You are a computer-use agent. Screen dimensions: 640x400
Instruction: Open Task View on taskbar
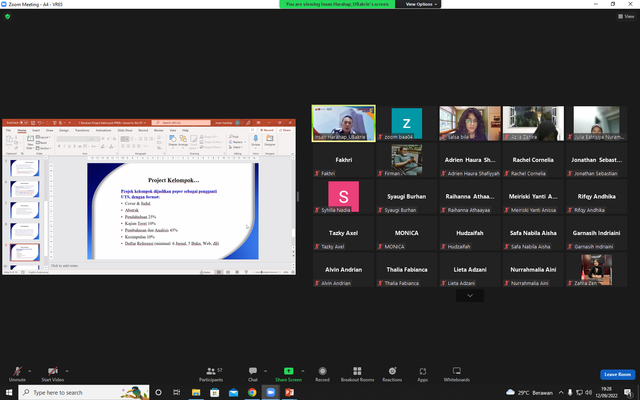pos(176,393)
